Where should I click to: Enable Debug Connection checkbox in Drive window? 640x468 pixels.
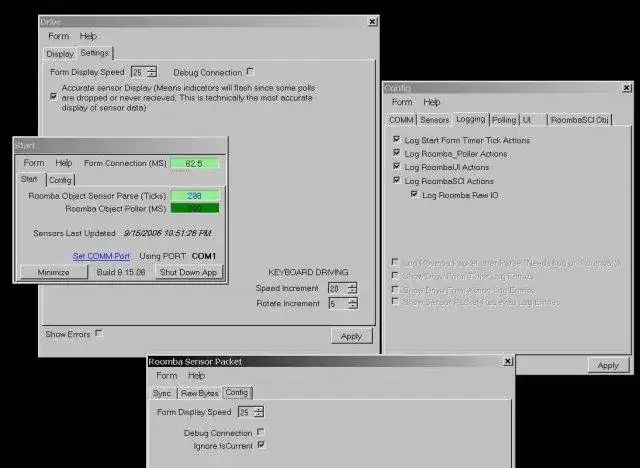[250, 71]
